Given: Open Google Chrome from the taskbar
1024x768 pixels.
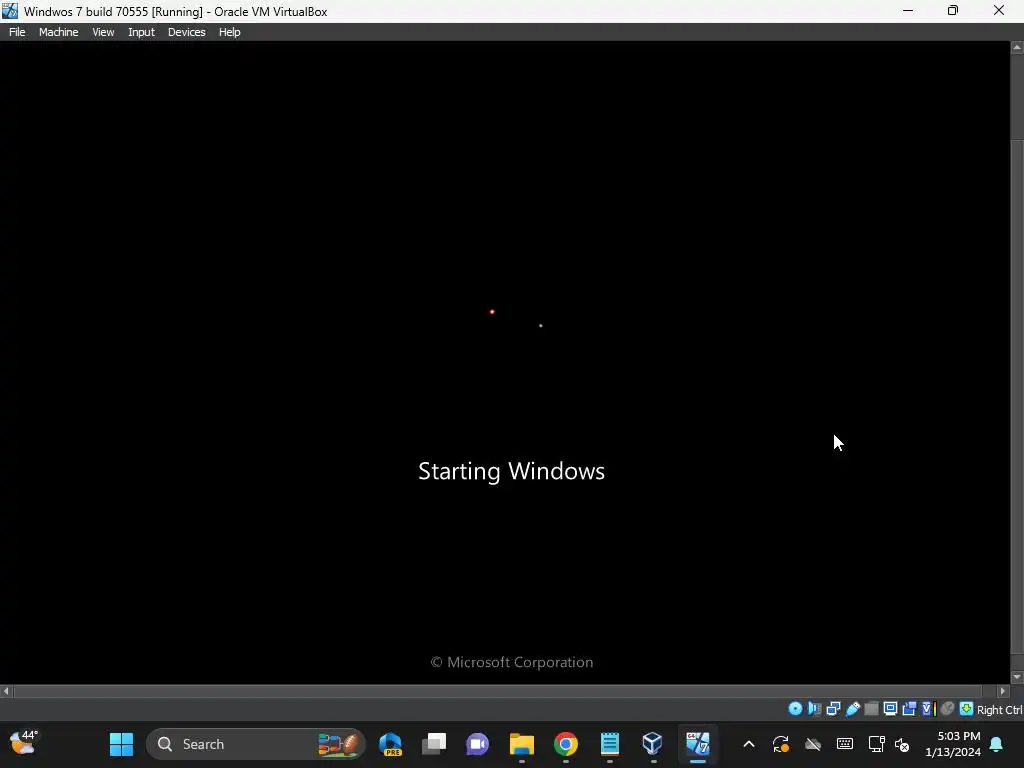Looking at the screenshot, I should [566, 744].
